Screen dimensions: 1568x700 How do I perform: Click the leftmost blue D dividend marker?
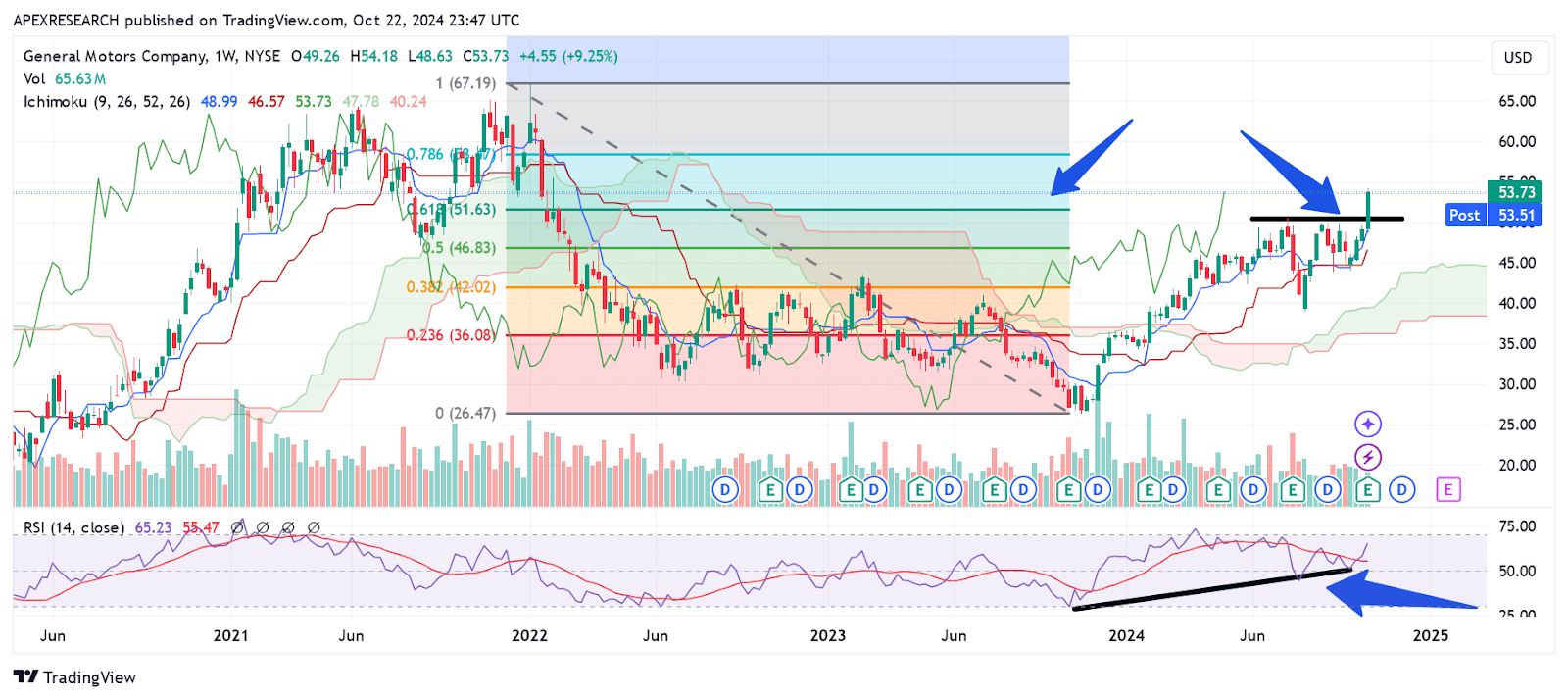point(725,489)
